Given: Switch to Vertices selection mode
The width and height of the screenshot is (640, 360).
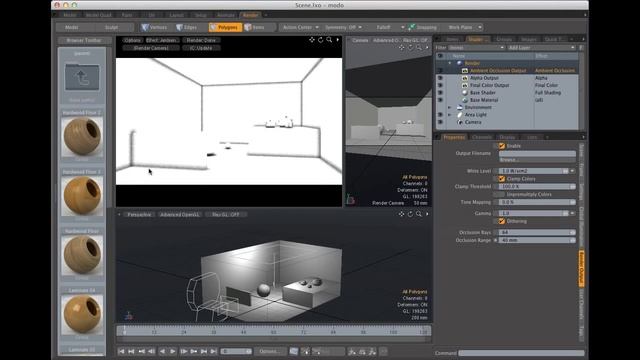Looking at the screenshot, I should (154, 27).
